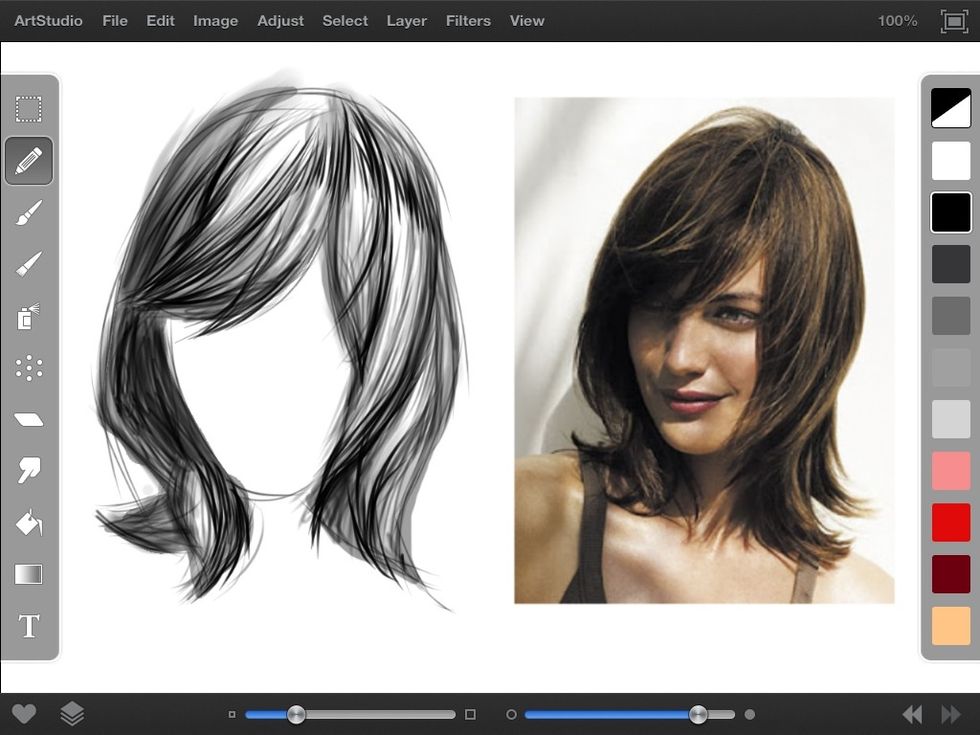Open the View menu

coord(527,21)
